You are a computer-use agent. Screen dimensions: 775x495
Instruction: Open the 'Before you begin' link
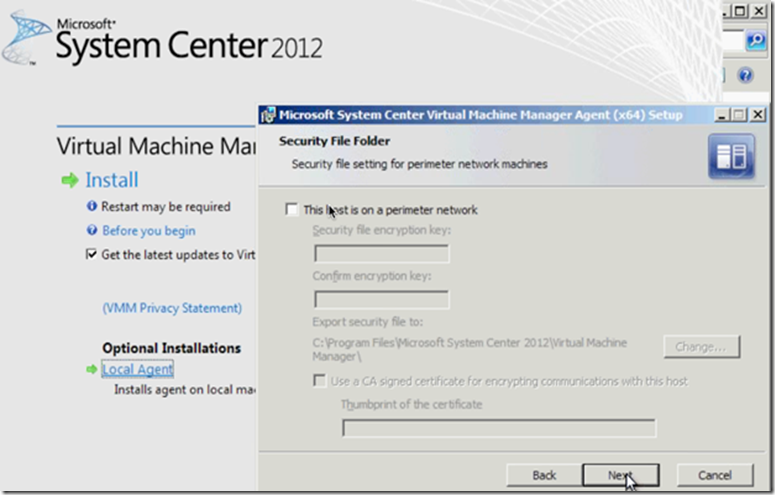point(149,230)
